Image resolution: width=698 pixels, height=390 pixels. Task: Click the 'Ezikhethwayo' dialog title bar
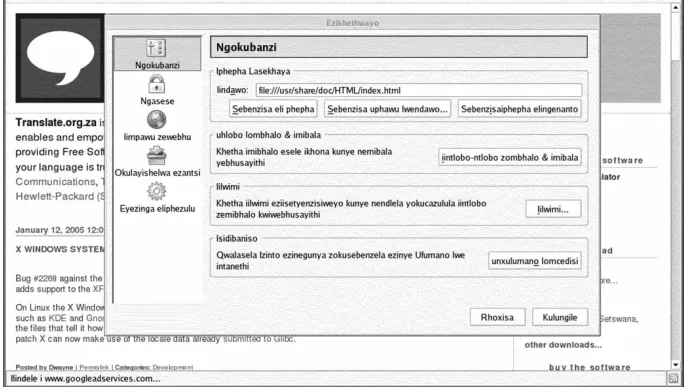point(352,23)
